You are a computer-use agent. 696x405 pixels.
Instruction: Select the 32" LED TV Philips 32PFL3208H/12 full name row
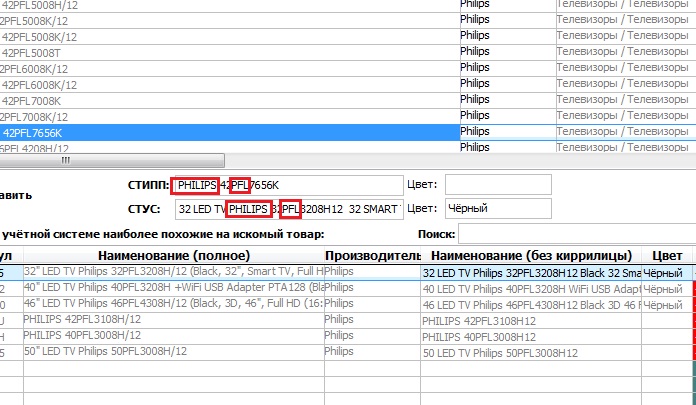pos(174,272)
